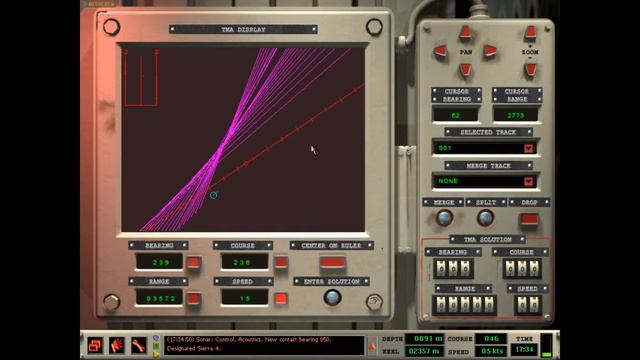Click the TMA Display title plate

(243, 29)
